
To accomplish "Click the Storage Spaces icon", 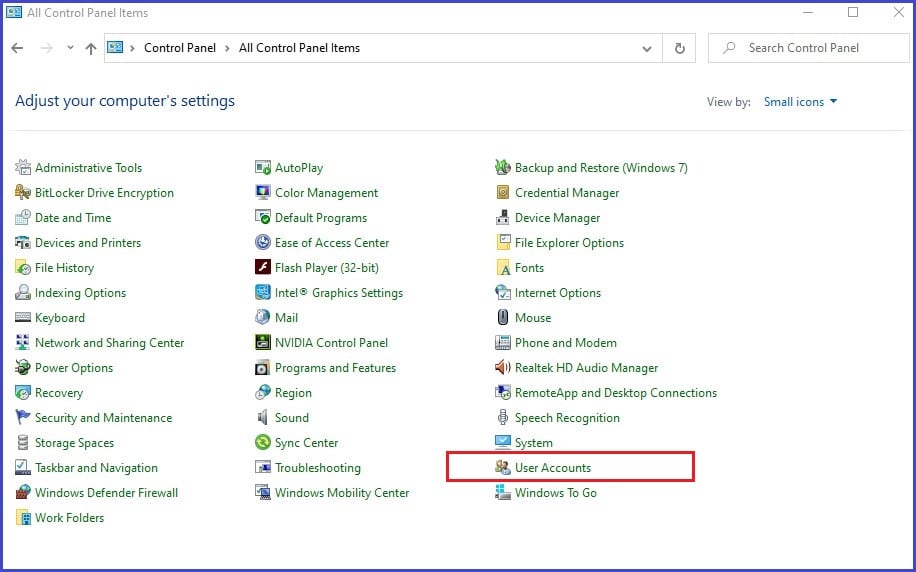I will click(23, 443).
